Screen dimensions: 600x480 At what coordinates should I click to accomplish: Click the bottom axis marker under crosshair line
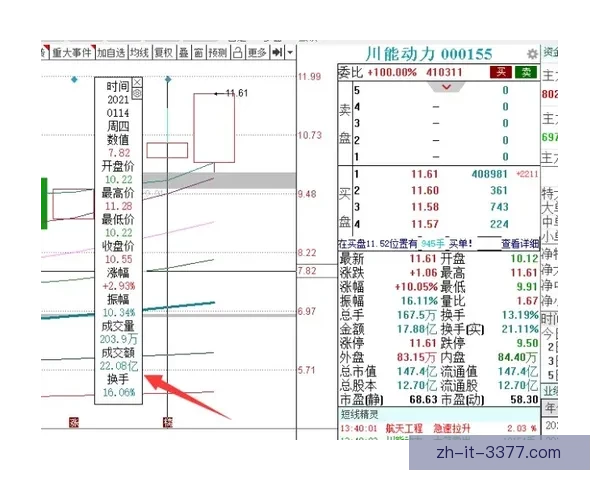[168, 422]
